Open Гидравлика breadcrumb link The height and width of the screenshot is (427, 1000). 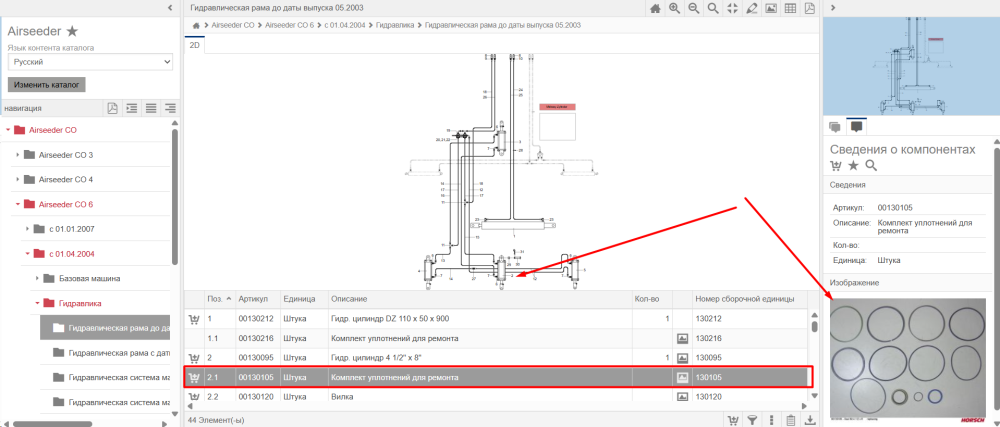click(395, 25)
